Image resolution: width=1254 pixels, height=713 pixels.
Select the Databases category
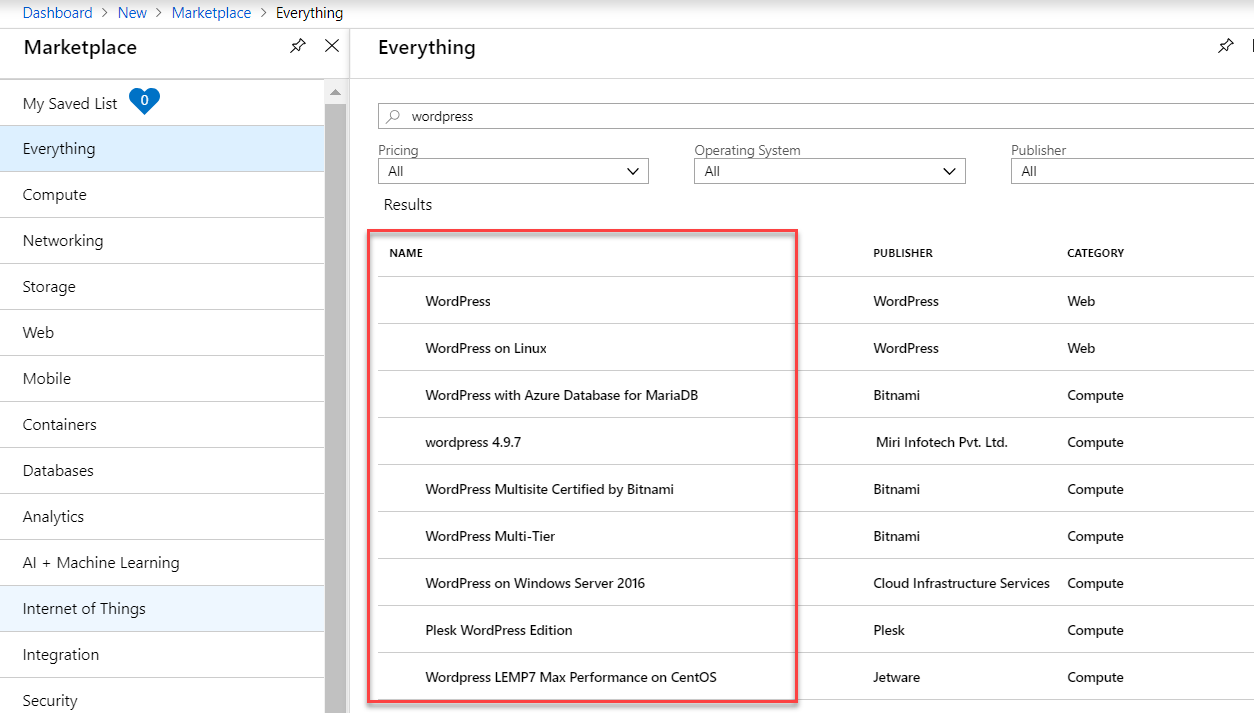[162, 471]
